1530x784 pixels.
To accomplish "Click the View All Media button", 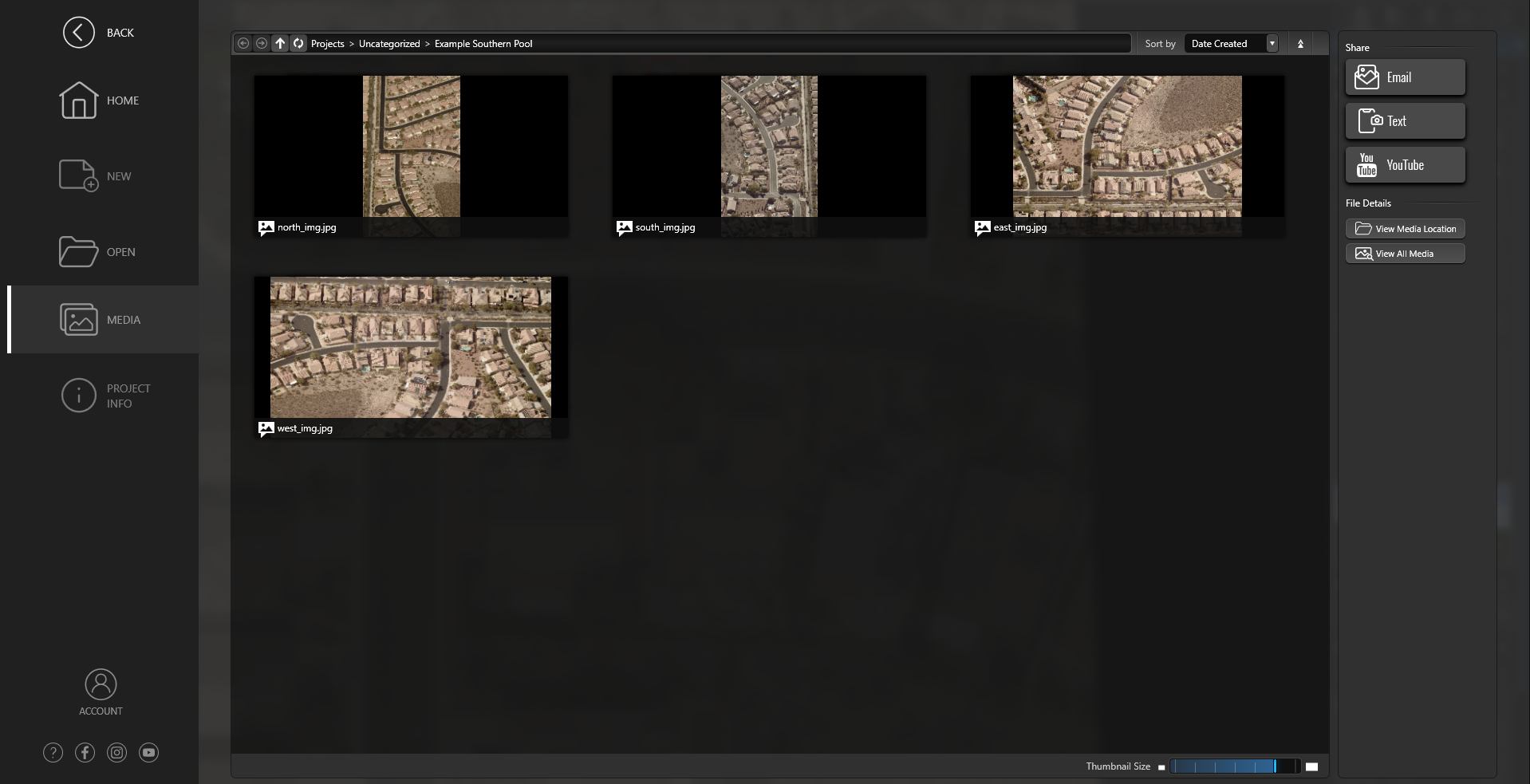I will point(1405,253).
